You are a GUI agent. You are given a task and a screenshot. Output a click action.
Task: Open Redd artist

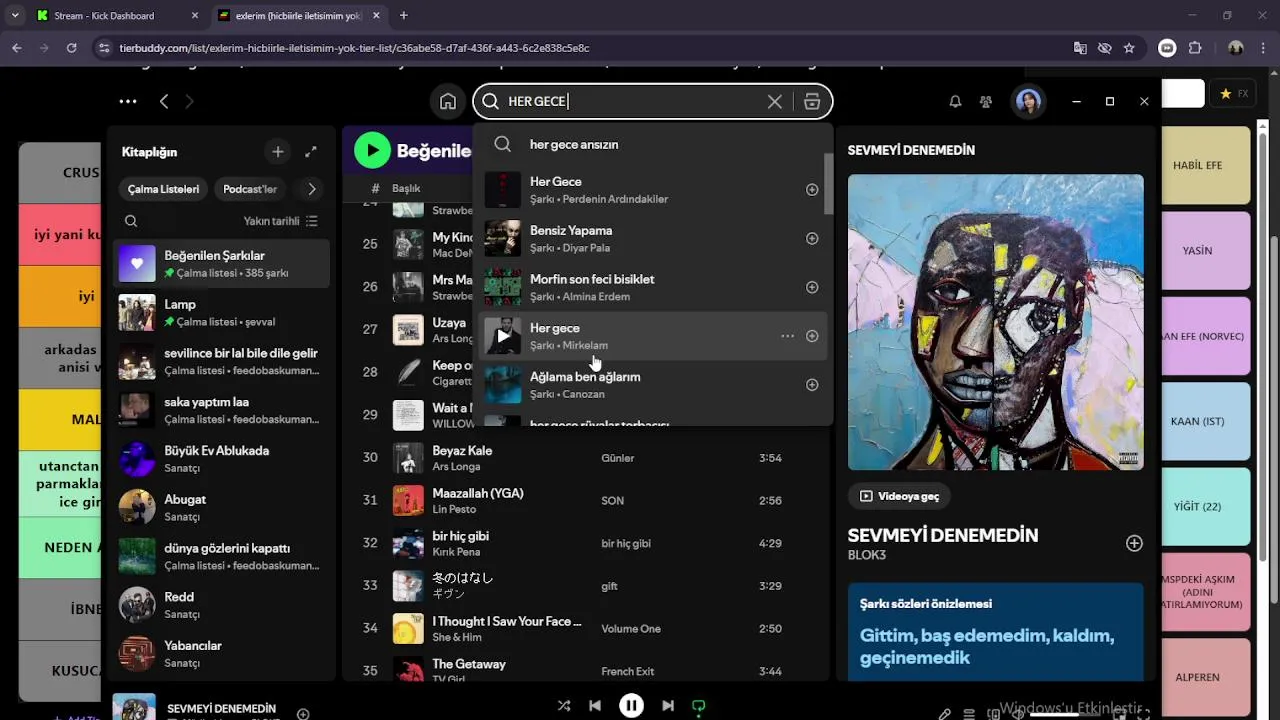pyautogui.click(x=221, y=605)
